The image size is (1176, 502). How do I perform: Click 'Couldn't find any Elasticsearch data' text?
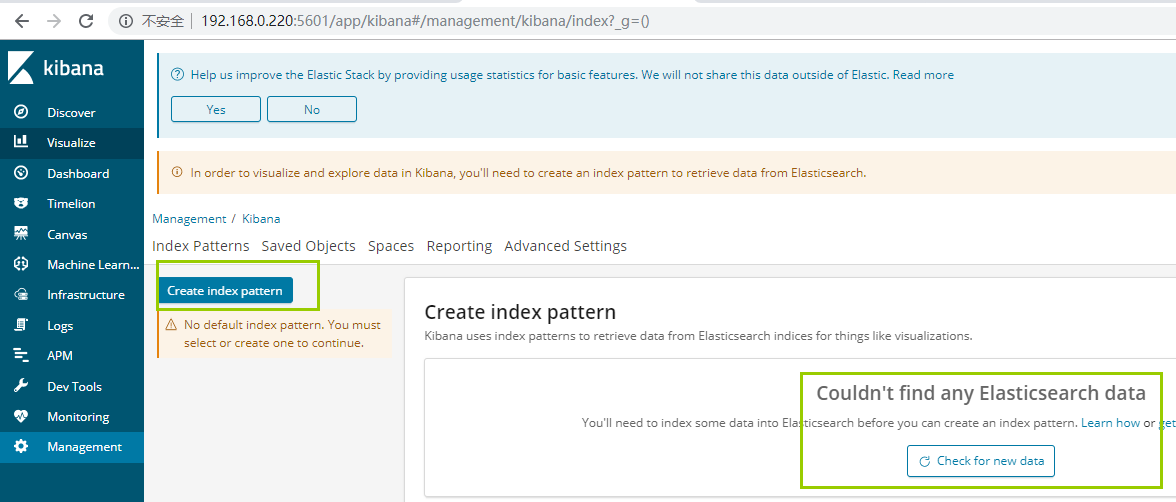tap(981, 392)
